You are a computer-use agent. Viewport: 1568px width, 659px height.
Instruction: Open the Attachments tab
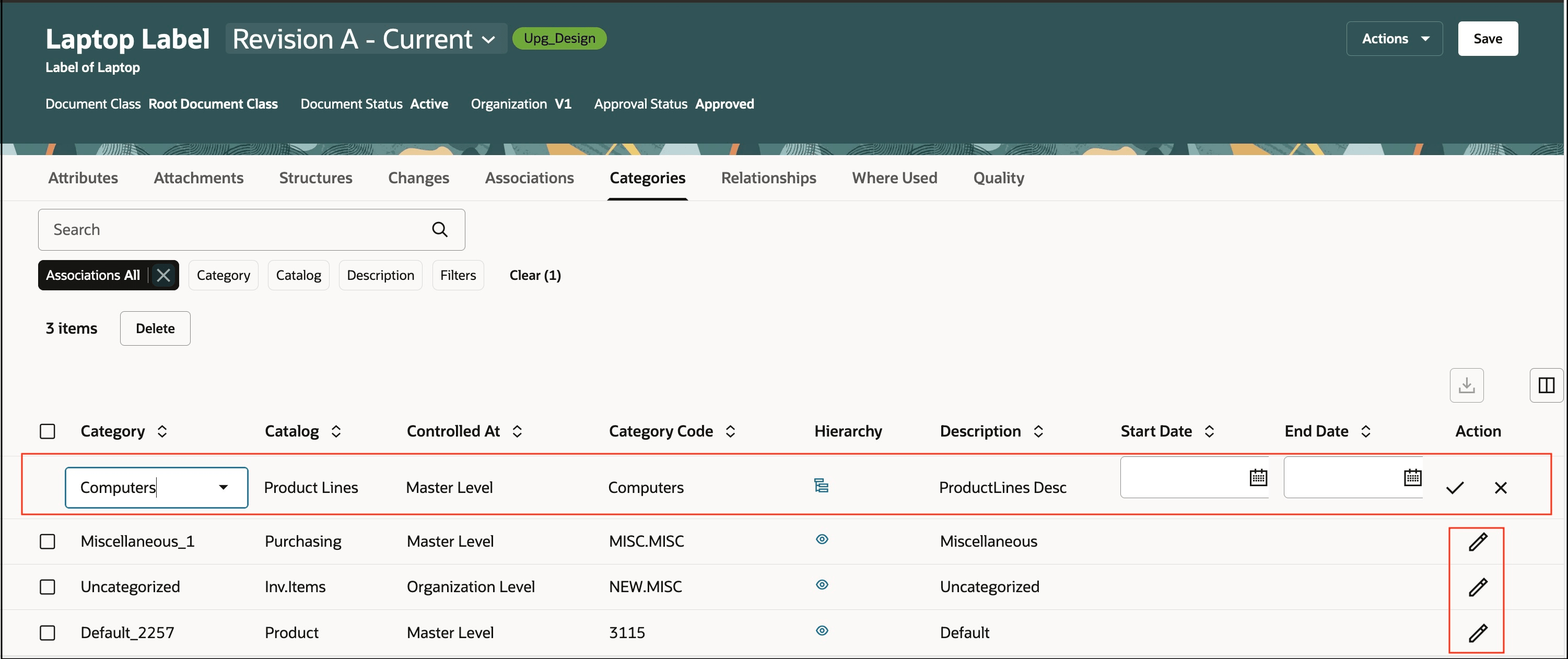point(198,178)
